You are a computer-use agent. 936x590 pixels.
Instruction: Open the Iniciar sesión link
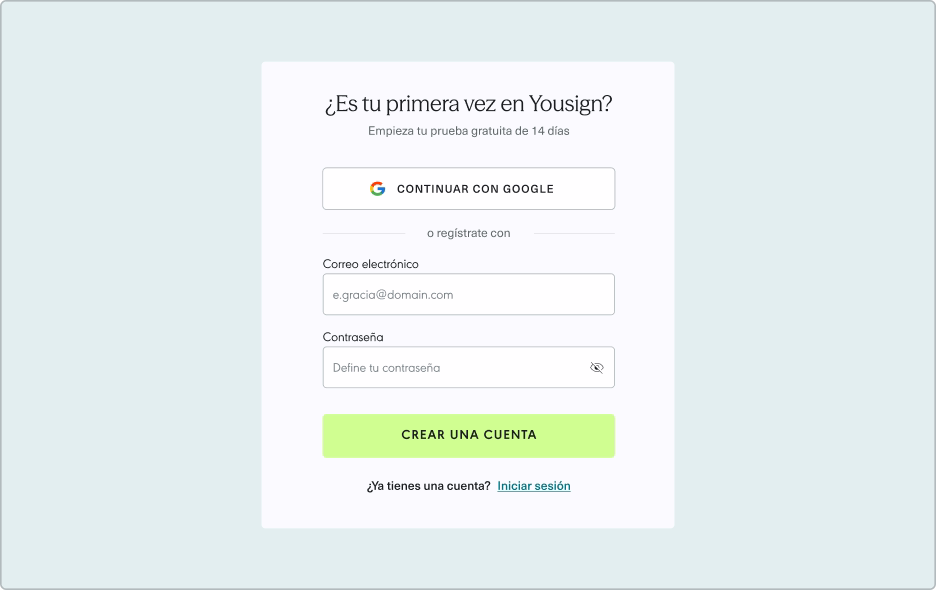(x=534, y=486)
